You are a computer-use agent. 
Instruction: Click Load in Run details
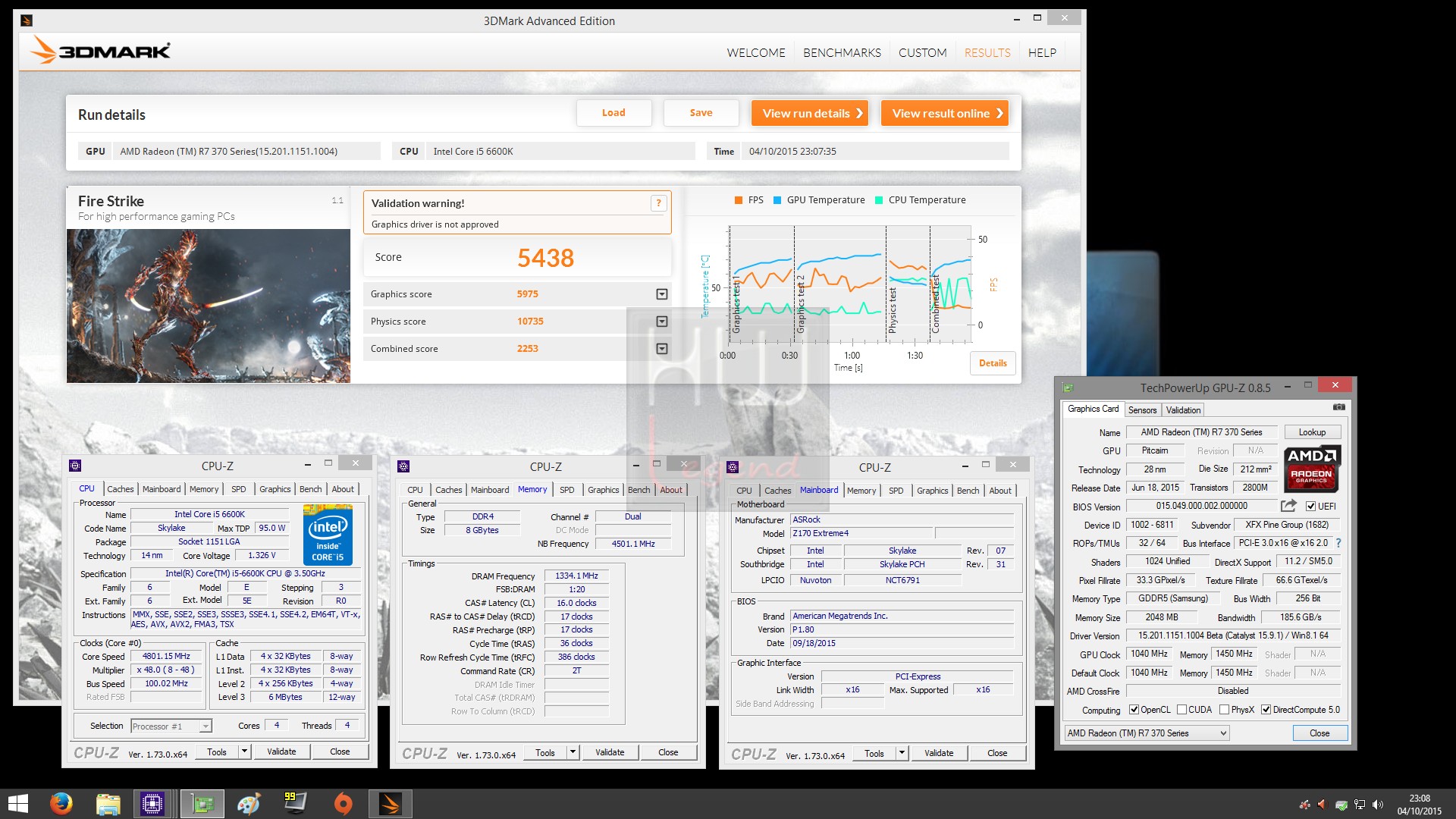613,113
